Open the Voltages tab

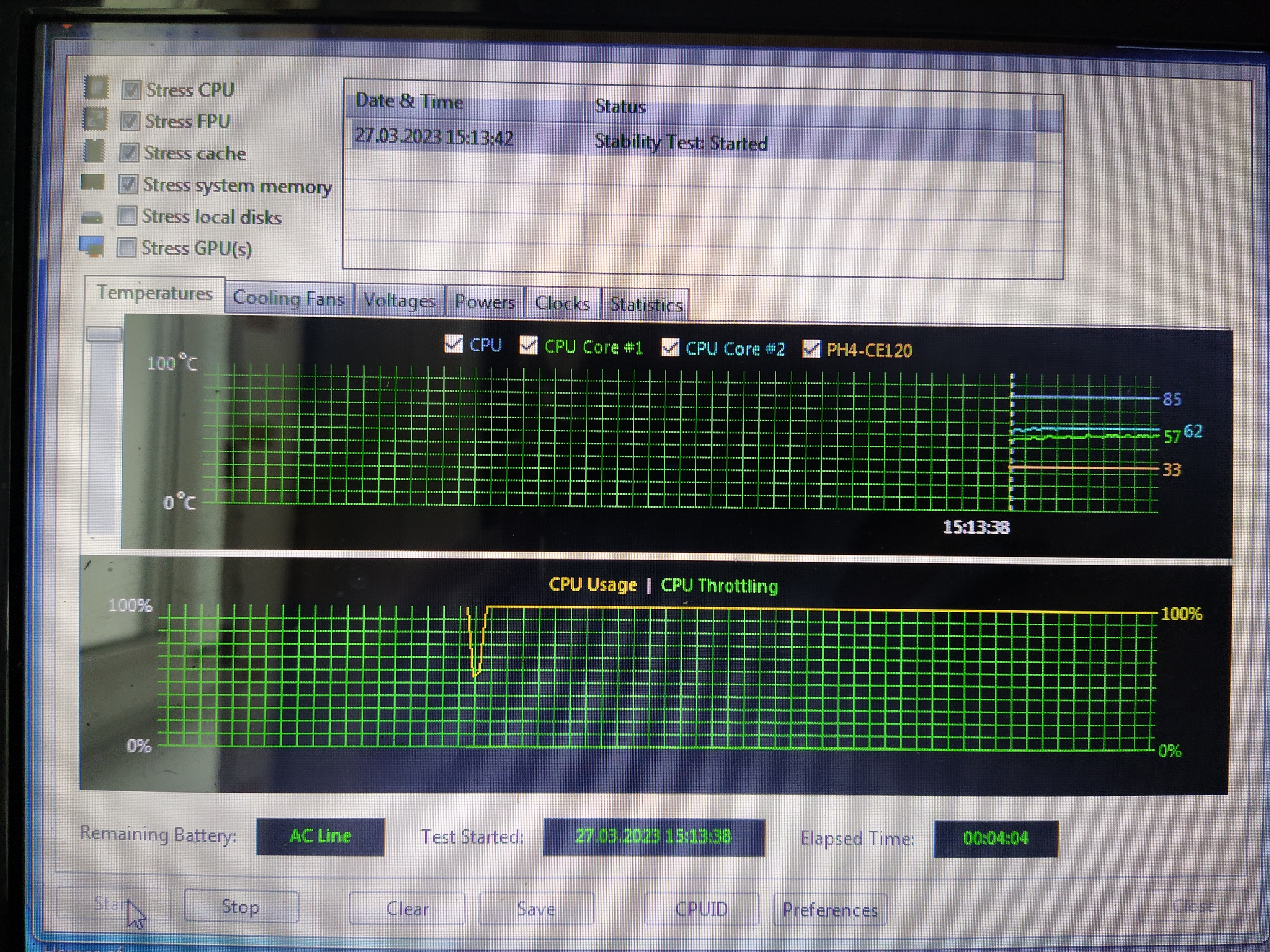399,301
